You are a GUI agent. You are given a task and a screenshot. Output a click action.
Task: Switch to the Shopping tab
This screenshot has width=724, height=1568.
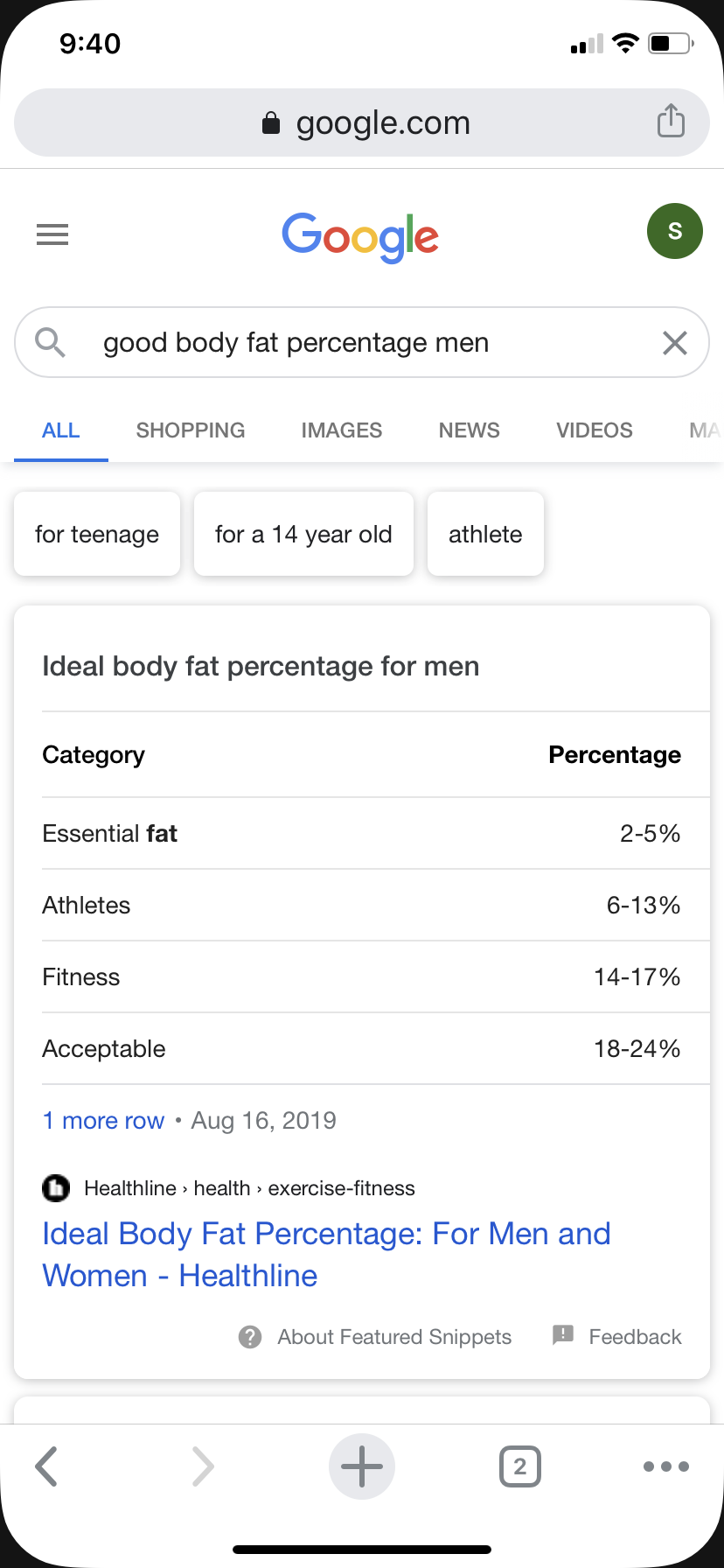(191, 430)
